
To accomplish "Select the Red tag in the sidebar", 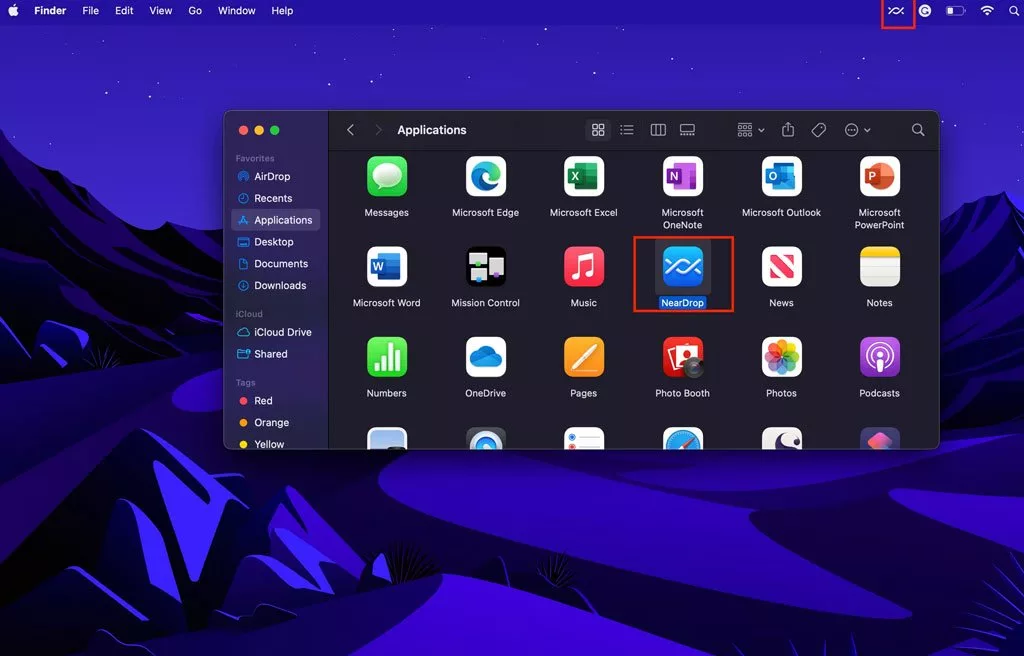I will 263,400.
